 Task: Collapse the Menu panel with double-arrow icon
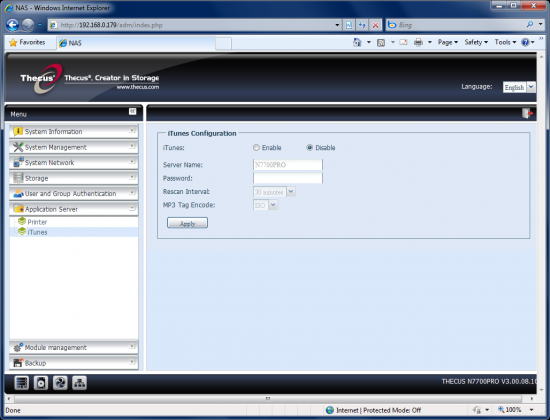point(132,111)
